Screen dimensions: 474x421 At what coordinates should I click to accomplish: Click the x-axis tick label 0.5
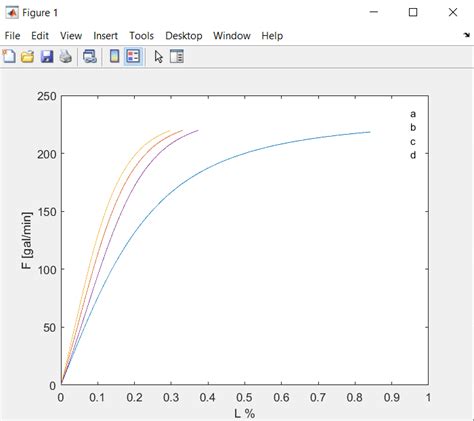point(244,397)
